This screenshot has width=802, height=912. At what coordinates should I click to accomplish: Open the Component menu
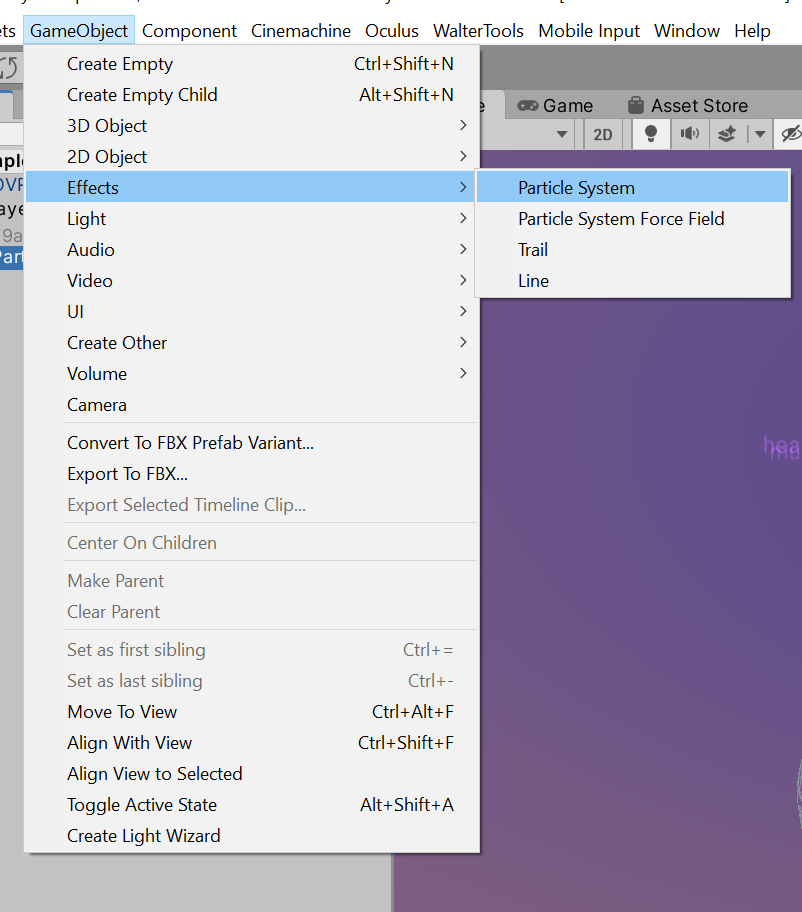point(189,30)
